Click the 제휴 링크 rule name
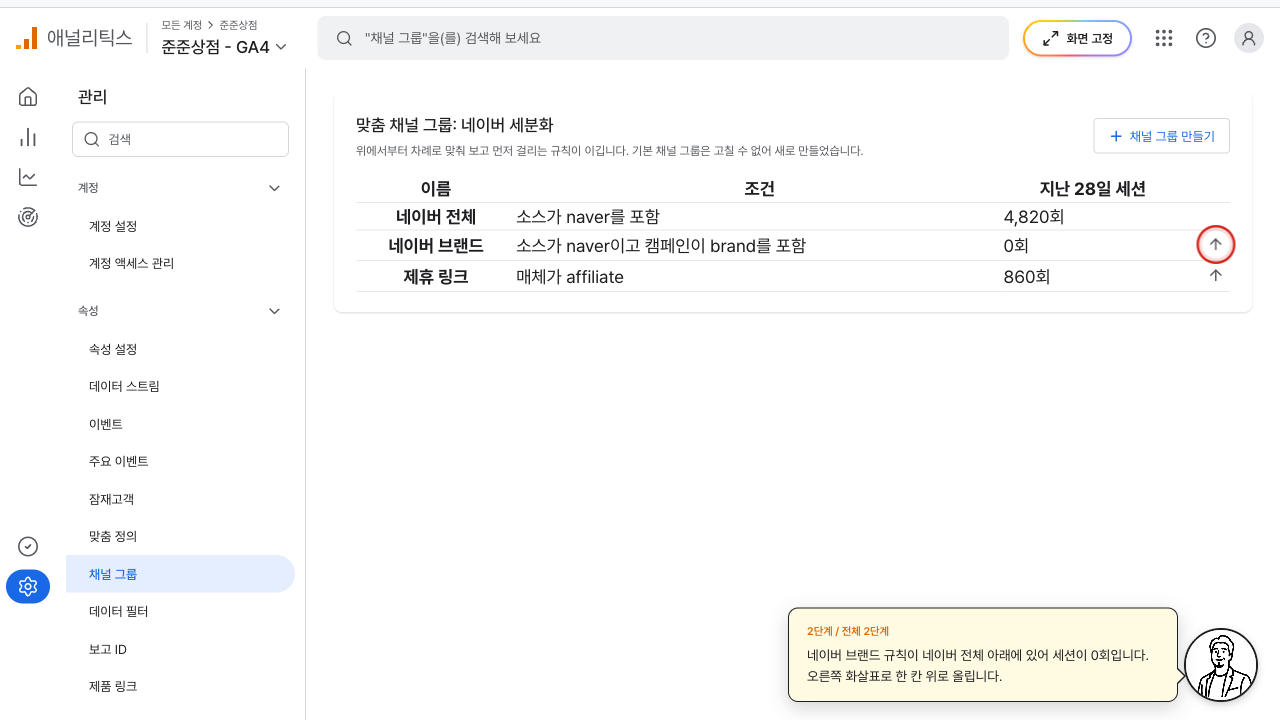Screen dimensions: 1280x720 [435, 277]
